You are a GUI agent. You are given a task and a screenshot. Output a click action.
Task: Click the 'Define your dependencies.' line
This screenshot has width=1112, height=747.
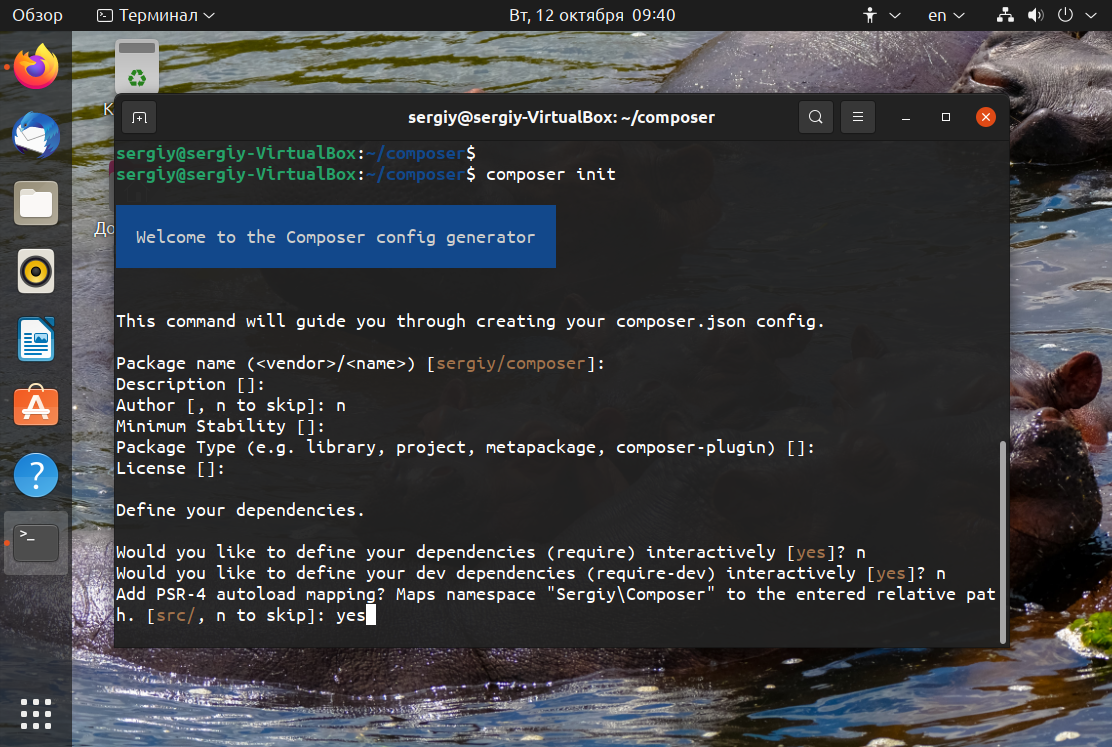click(x=240, y=510)
